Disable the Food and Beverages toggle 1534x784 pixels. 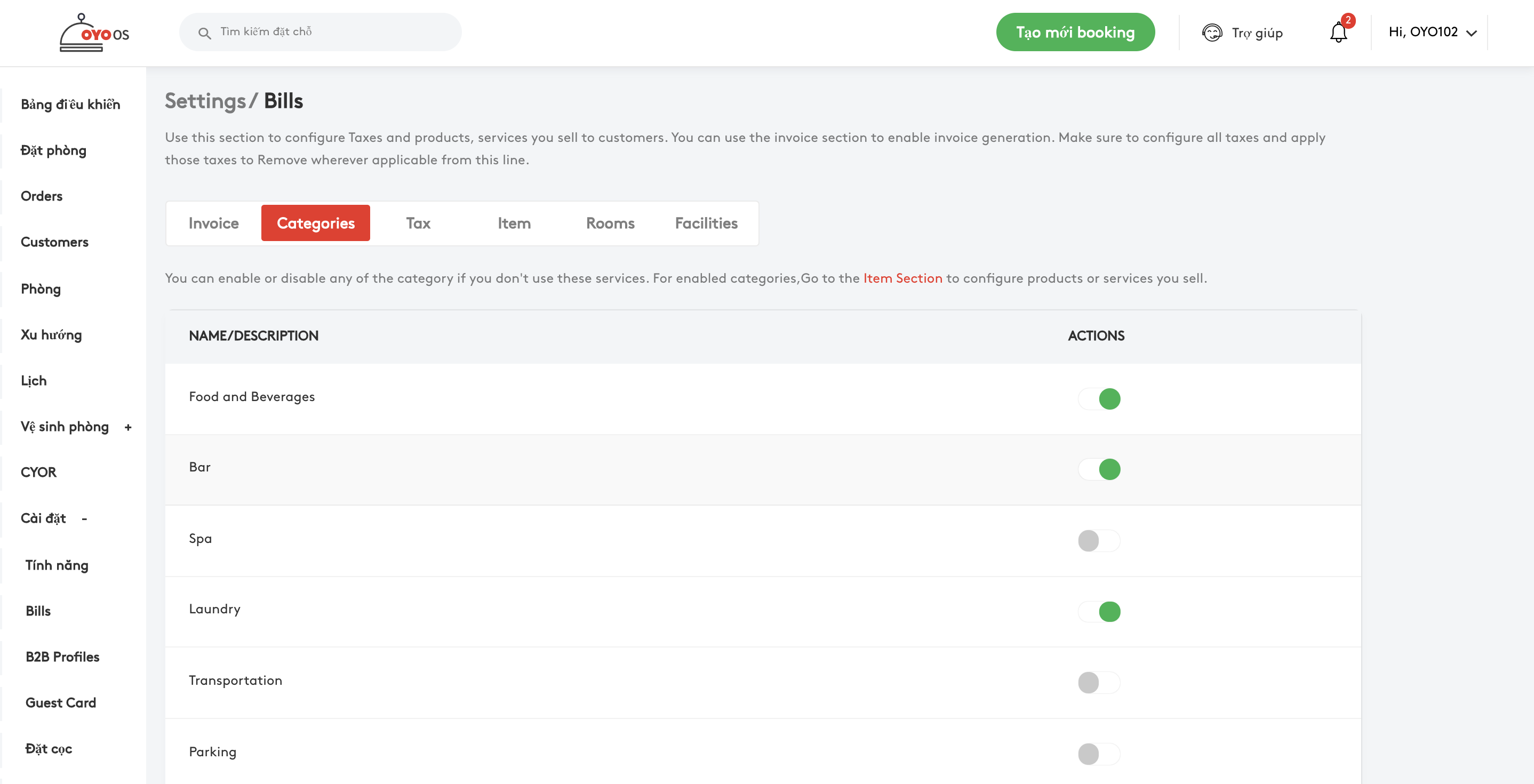click(1099, 399)
